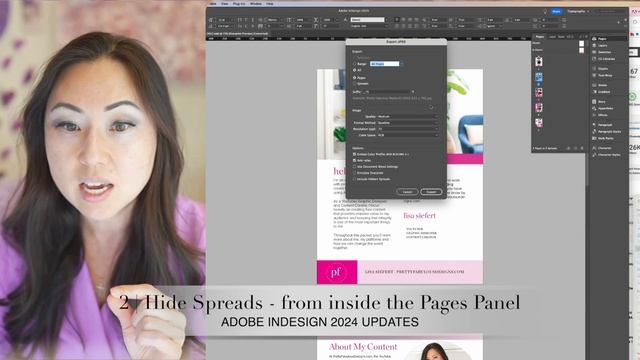The height and width of the screenshot is (360, 640).
Task: Open the Character panel in the dock
Action: point(604,148)
